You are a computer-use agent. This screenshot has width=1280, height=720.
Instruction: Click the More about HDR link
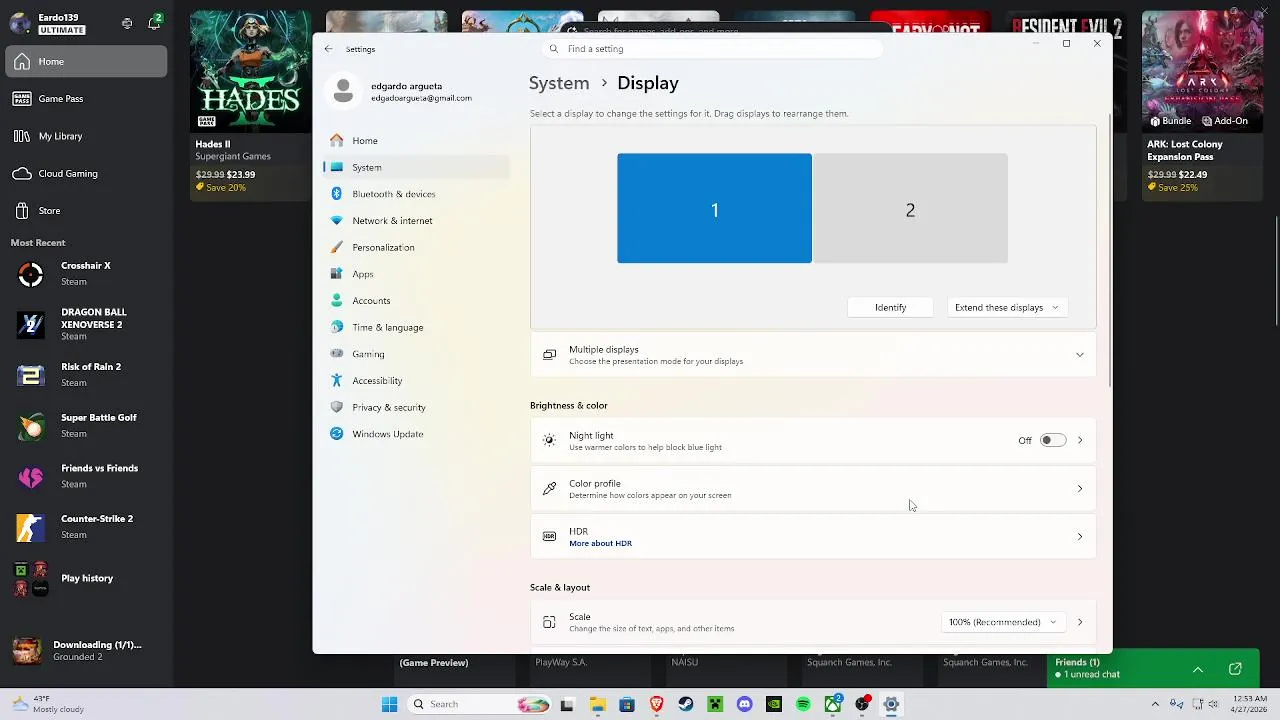600,543
